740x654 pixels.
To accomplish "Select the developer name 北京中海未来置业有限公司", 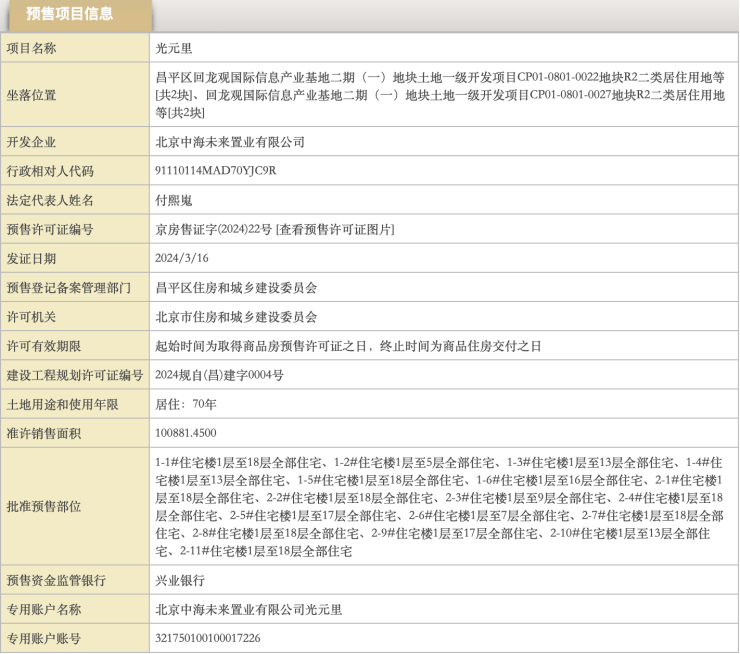I will pyautogui.click(x=230, y=142).
